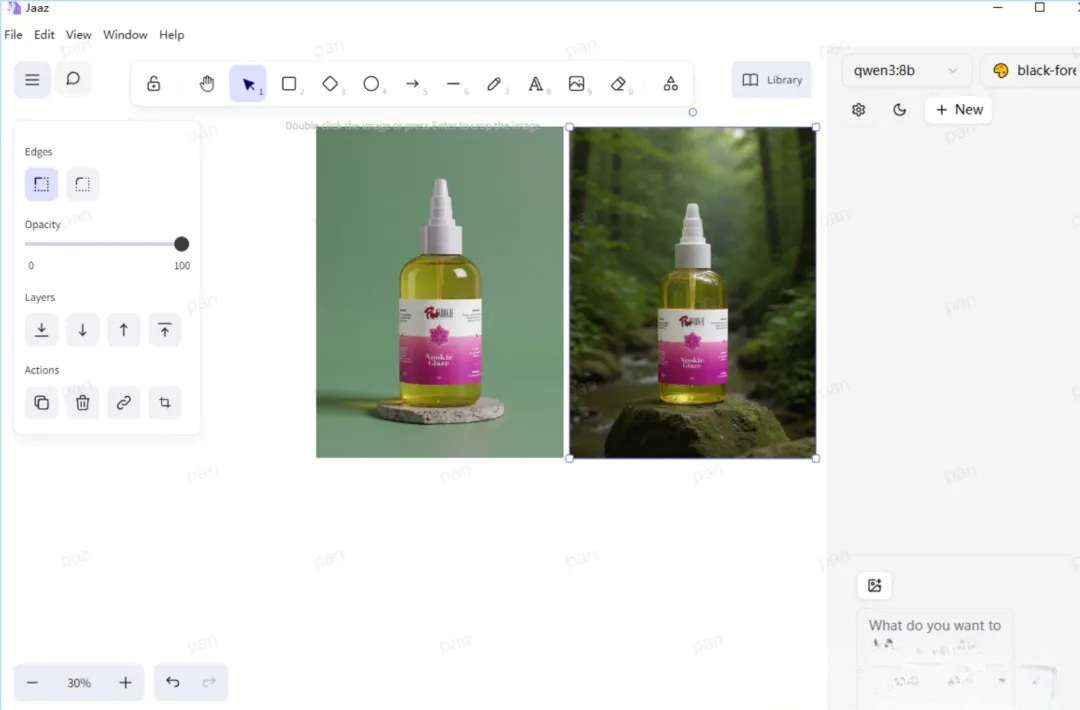
Task: Select the Diamond shape tool
Action: [x=330, y=84]
